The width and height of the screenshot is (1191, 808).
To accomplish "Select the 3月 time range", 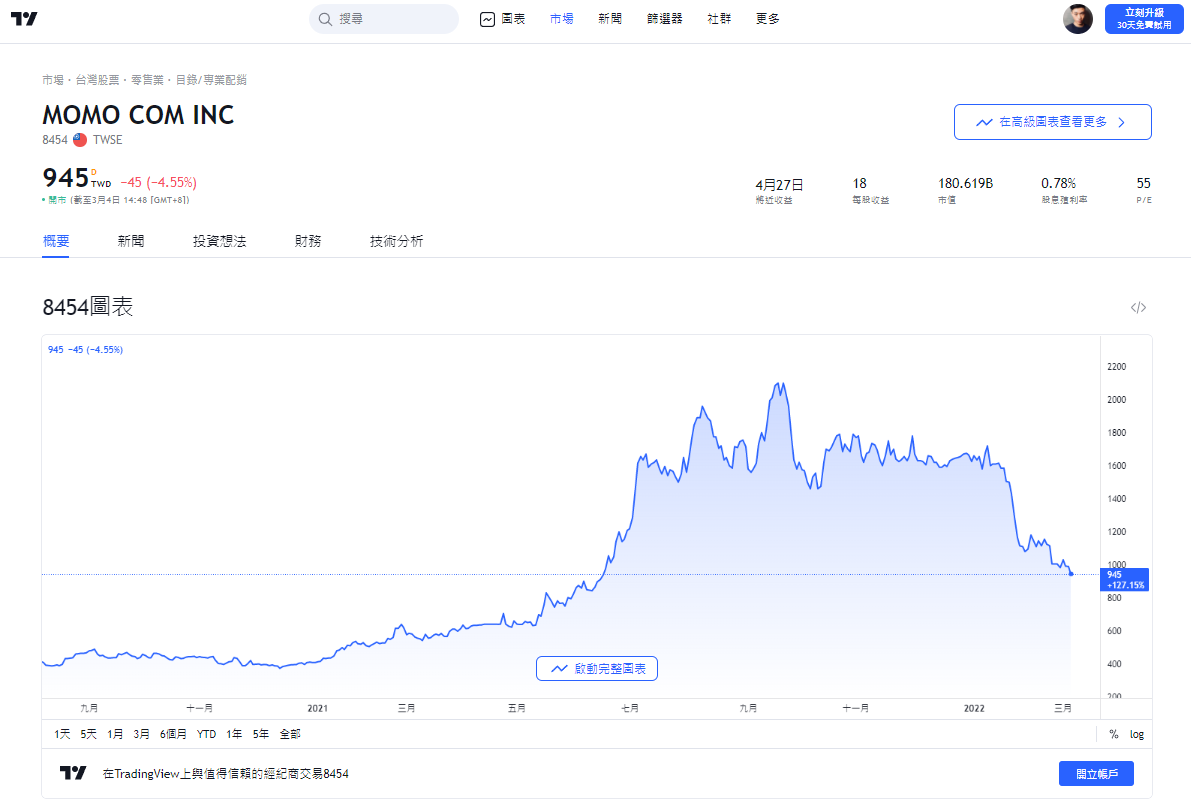I will [141, 734].
